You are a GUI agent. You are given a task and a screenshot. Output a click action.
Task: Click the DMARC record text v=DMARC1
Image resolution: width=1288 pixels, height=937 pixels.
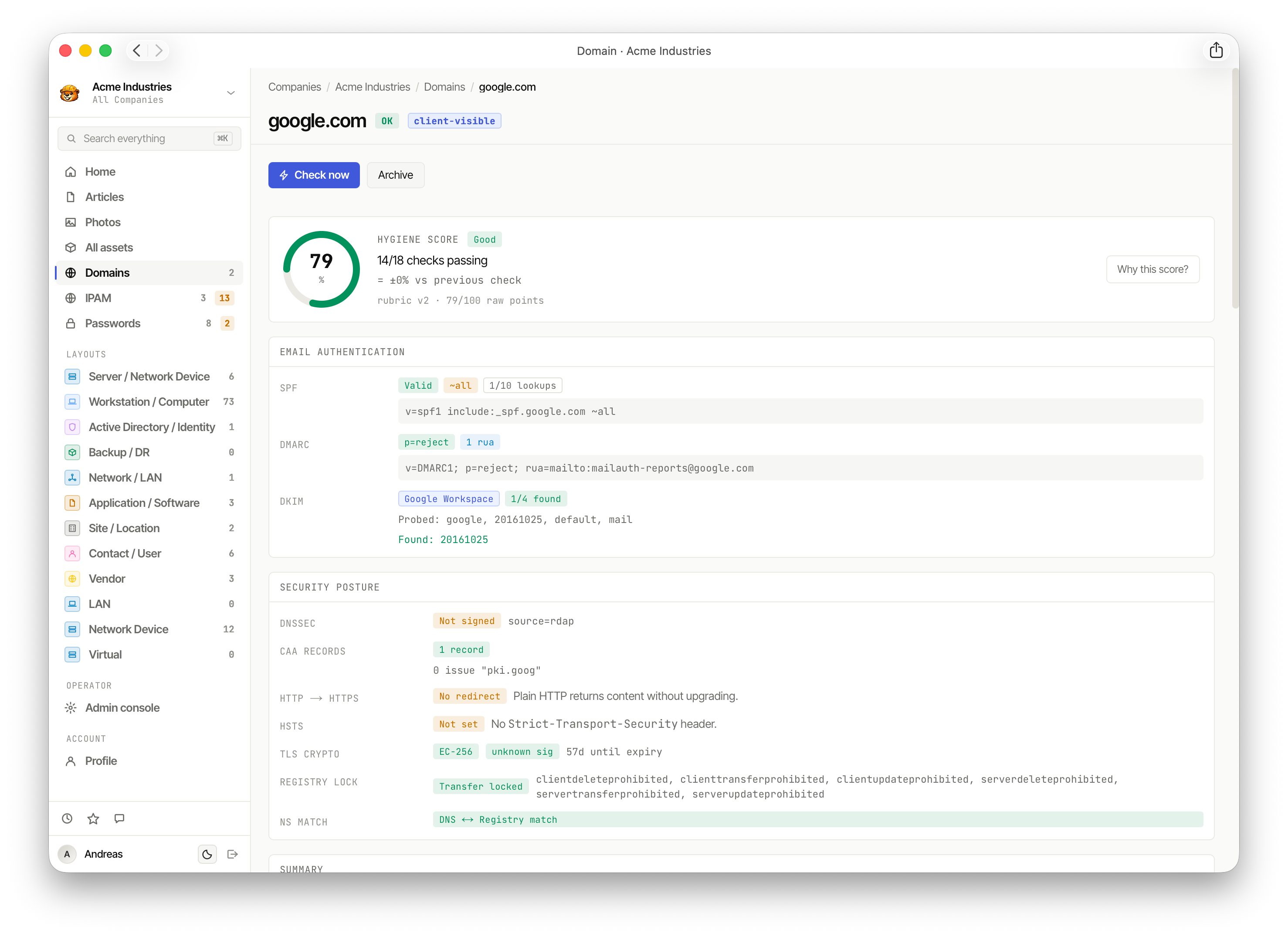click(800, 468)
